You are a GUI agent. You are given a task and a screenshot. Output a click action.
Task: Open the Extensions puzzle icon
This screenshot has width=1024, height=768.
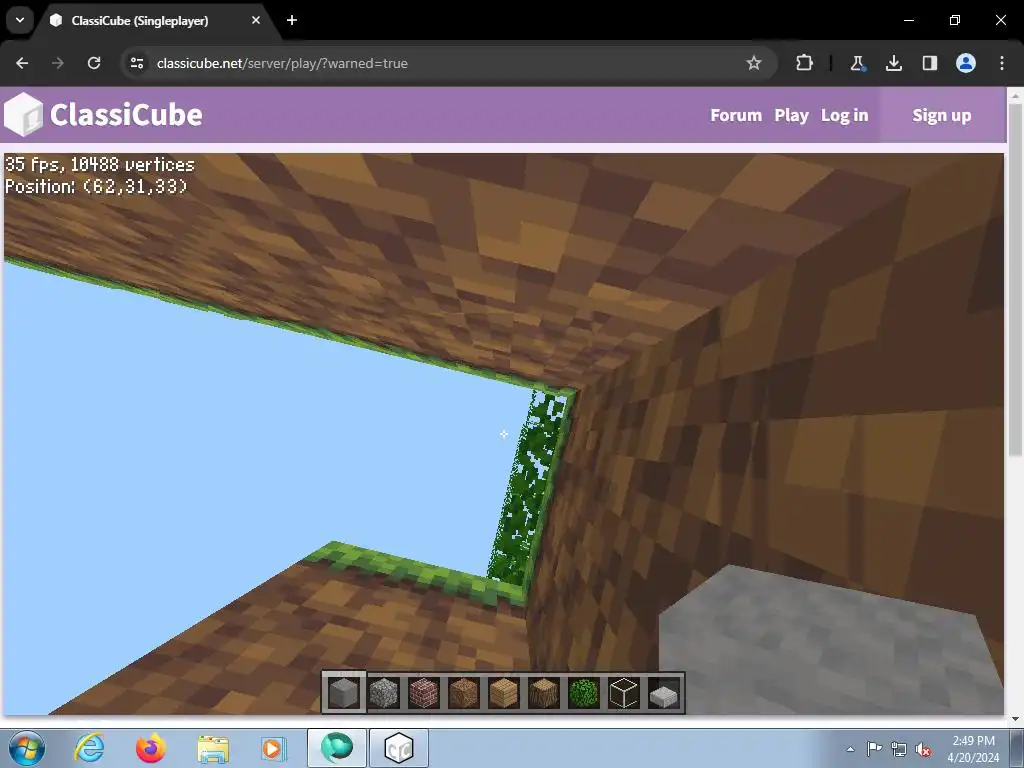(805, 63)
